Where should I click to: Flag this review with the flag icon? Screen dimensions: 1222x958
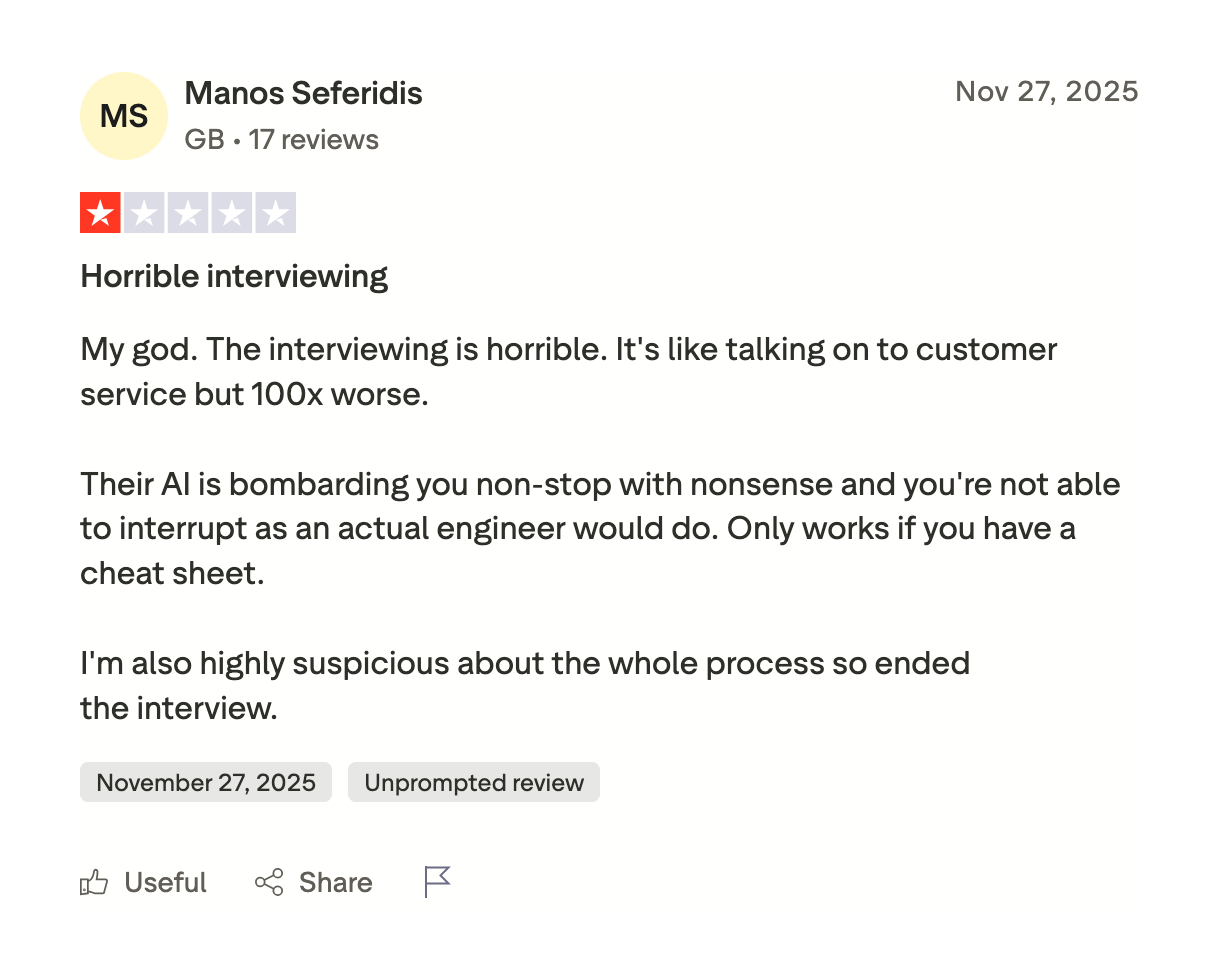(x=437, y=882)
